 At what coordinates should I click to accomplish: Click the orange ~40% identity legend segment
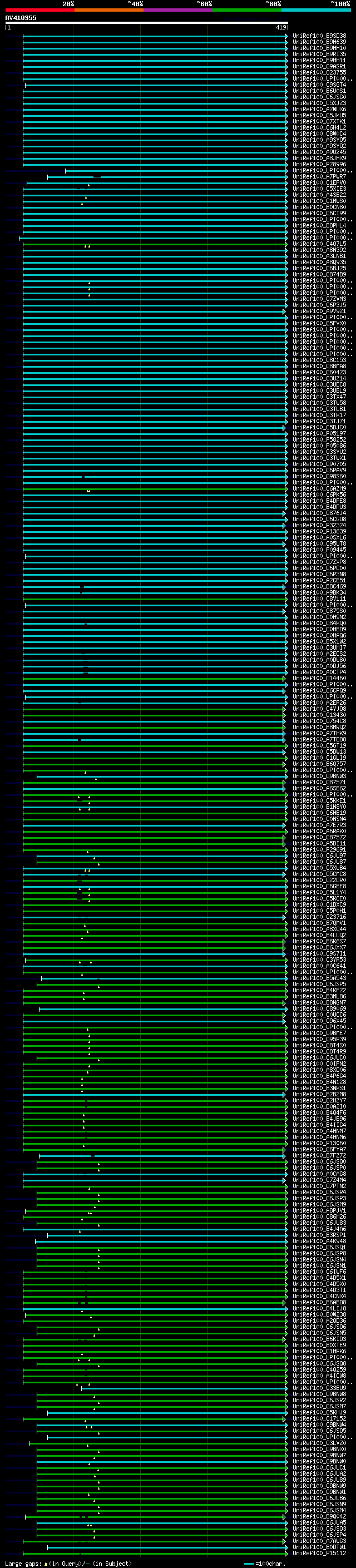click(x=109, y=11)
